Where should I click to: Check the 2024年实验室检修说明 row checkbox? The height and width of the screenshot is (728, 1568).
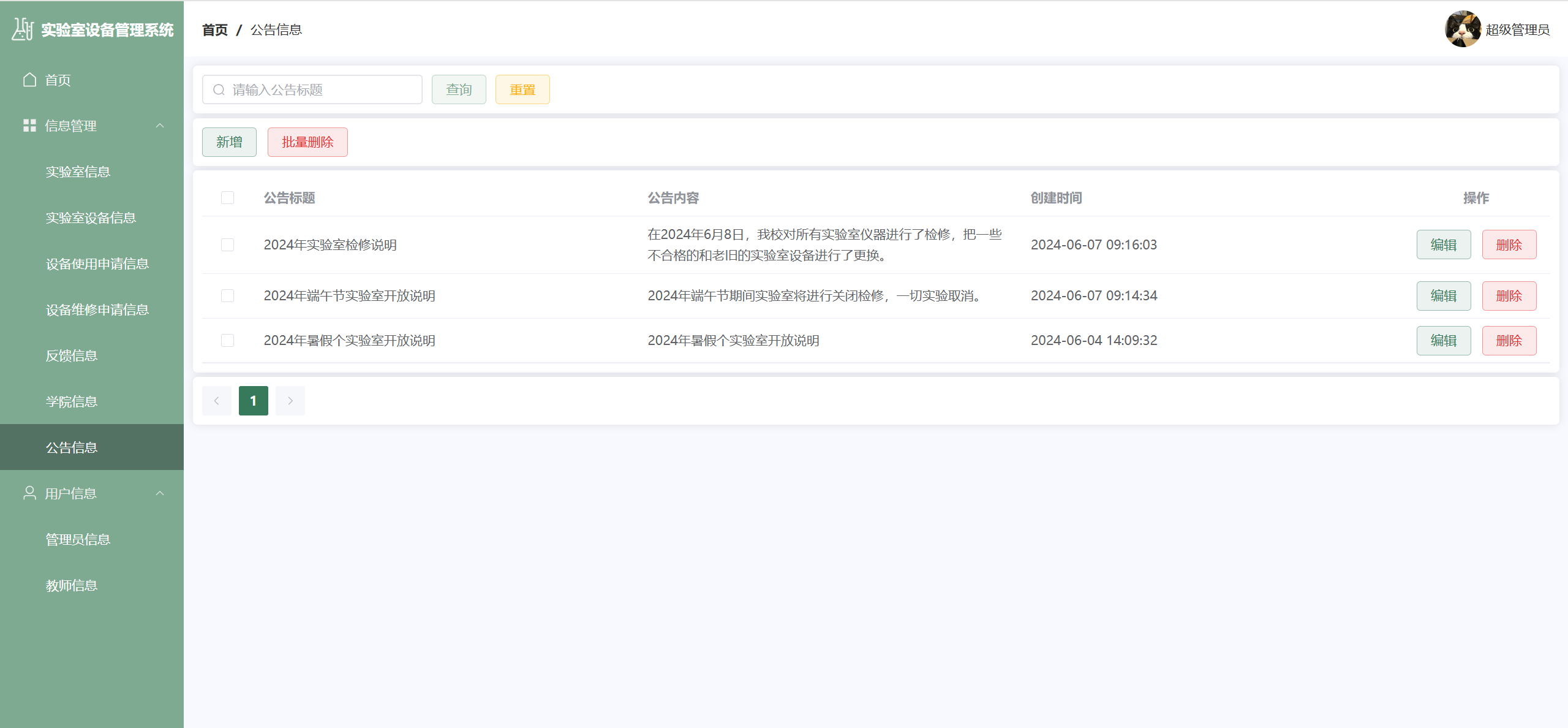tap(227, 245)
